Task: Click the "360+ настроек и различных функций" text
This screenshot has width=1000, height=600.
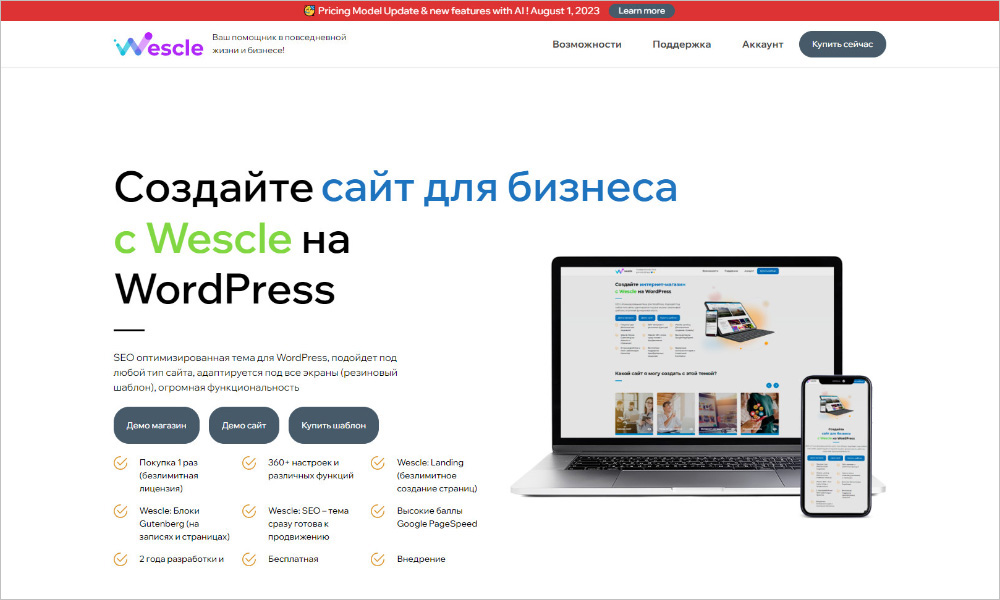Action: (x=311, y=469)
